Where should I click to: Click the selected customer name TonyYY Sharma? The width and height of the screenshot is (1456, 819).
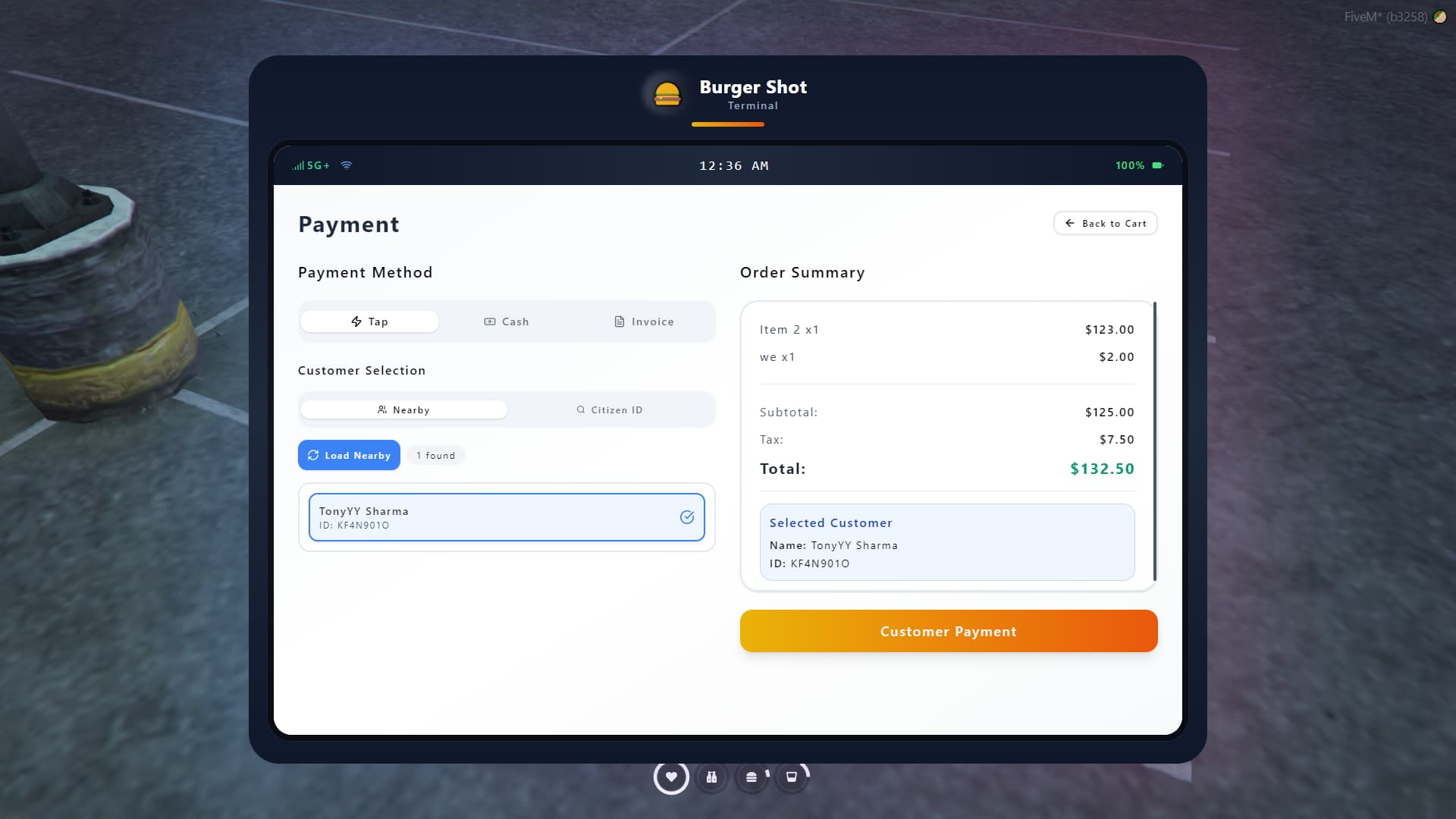point(855,545)
